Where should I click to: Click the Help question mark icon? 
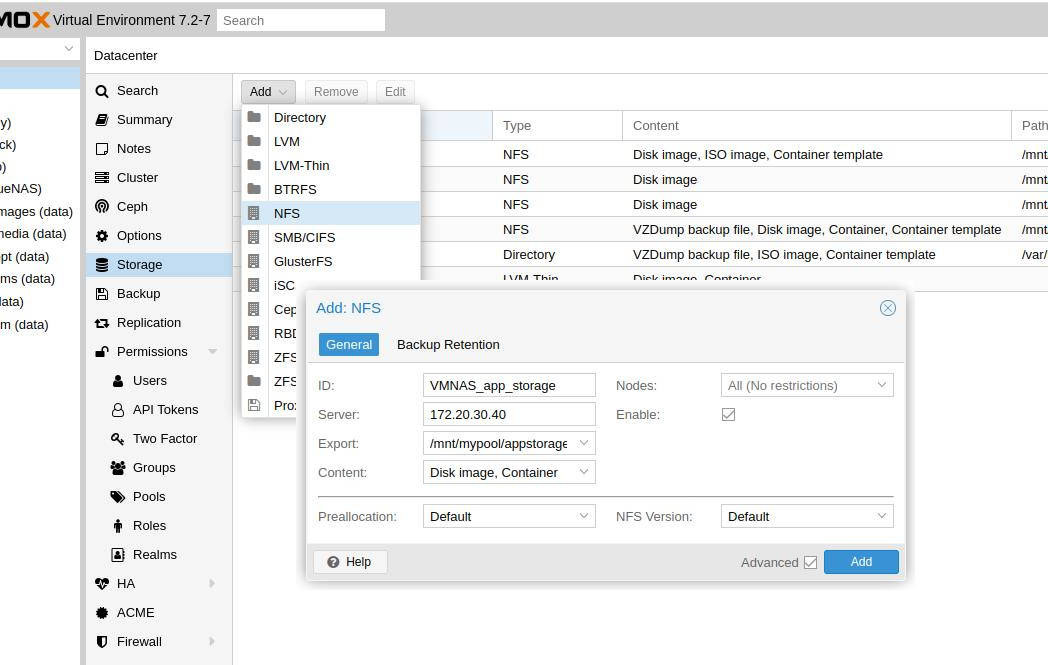tap(332, 561)
